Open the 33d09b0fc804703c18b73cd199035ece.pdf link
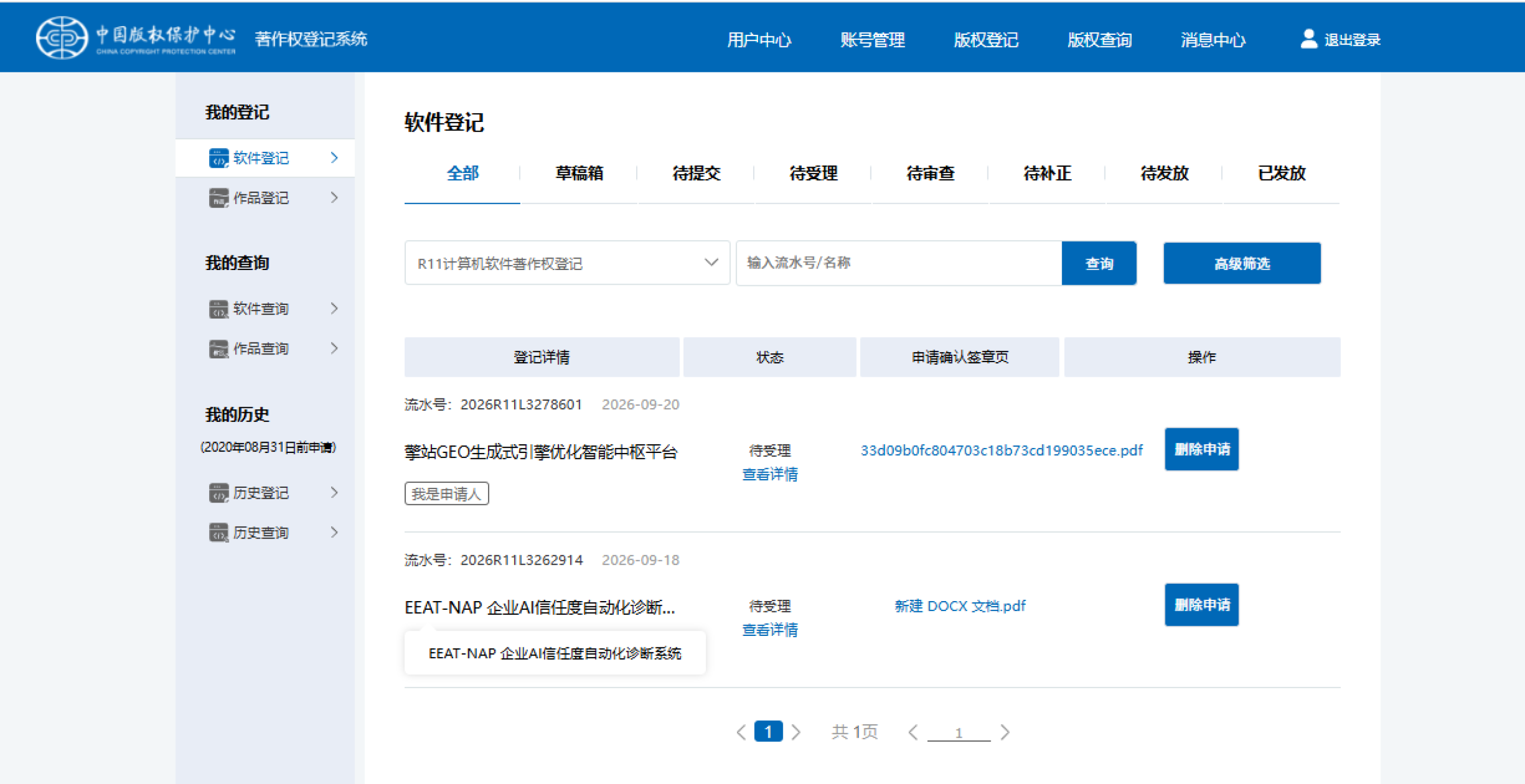The width and height of the screenshot is (1525, 784). pos(1002,450)
